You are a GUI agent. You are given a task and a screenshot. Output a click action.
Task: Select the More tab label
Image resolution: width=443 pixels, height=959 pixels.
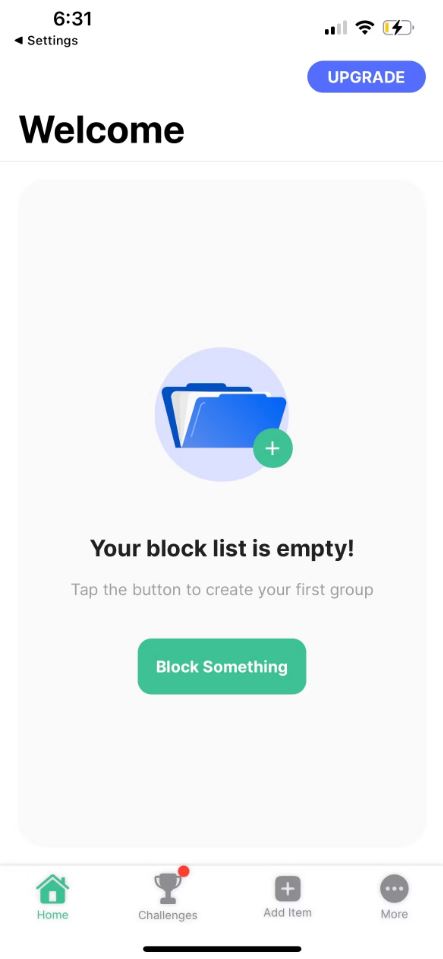394,914
